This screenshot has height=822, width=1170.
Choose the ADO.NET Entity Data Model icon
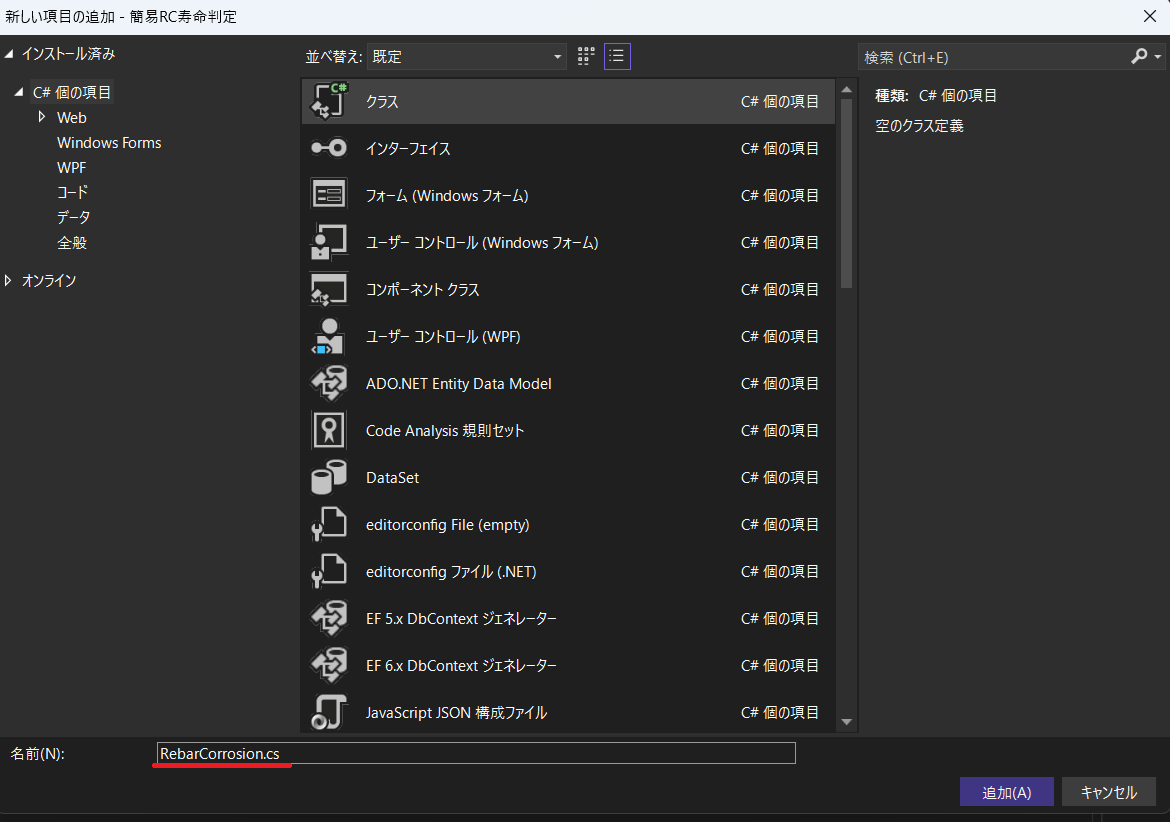click(x=329, y=383)
